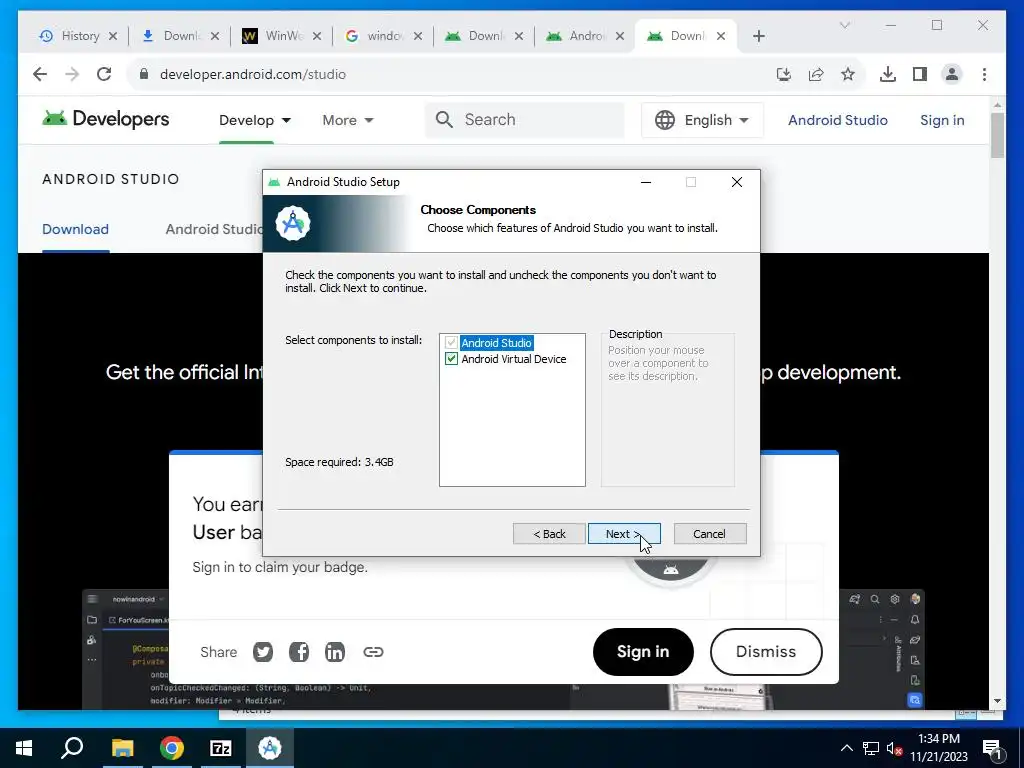Open Windows taskbar search
1024x768 pixels.
click(72, 748)
